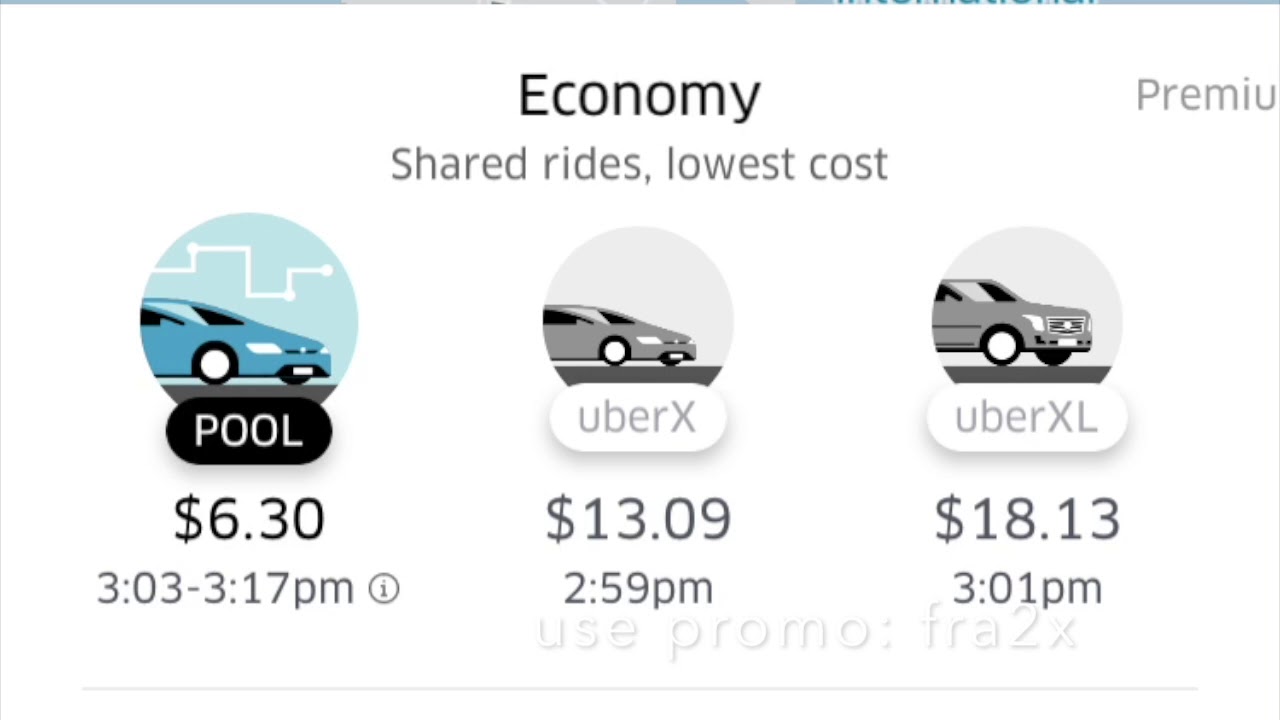This screenshot has width=1280, height=720.
Task: Tap the uberX label badge
Action: tap(637, 418)
